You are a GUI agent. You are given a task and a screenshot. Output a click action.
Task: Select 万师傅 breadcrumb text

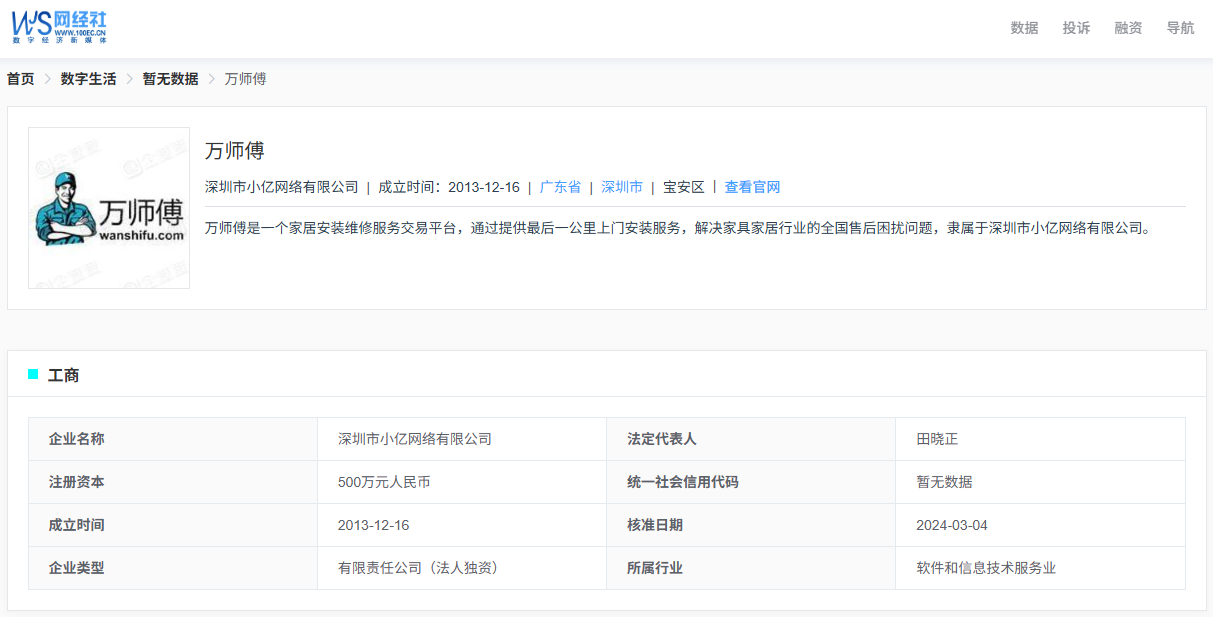(x=245, y=78)
